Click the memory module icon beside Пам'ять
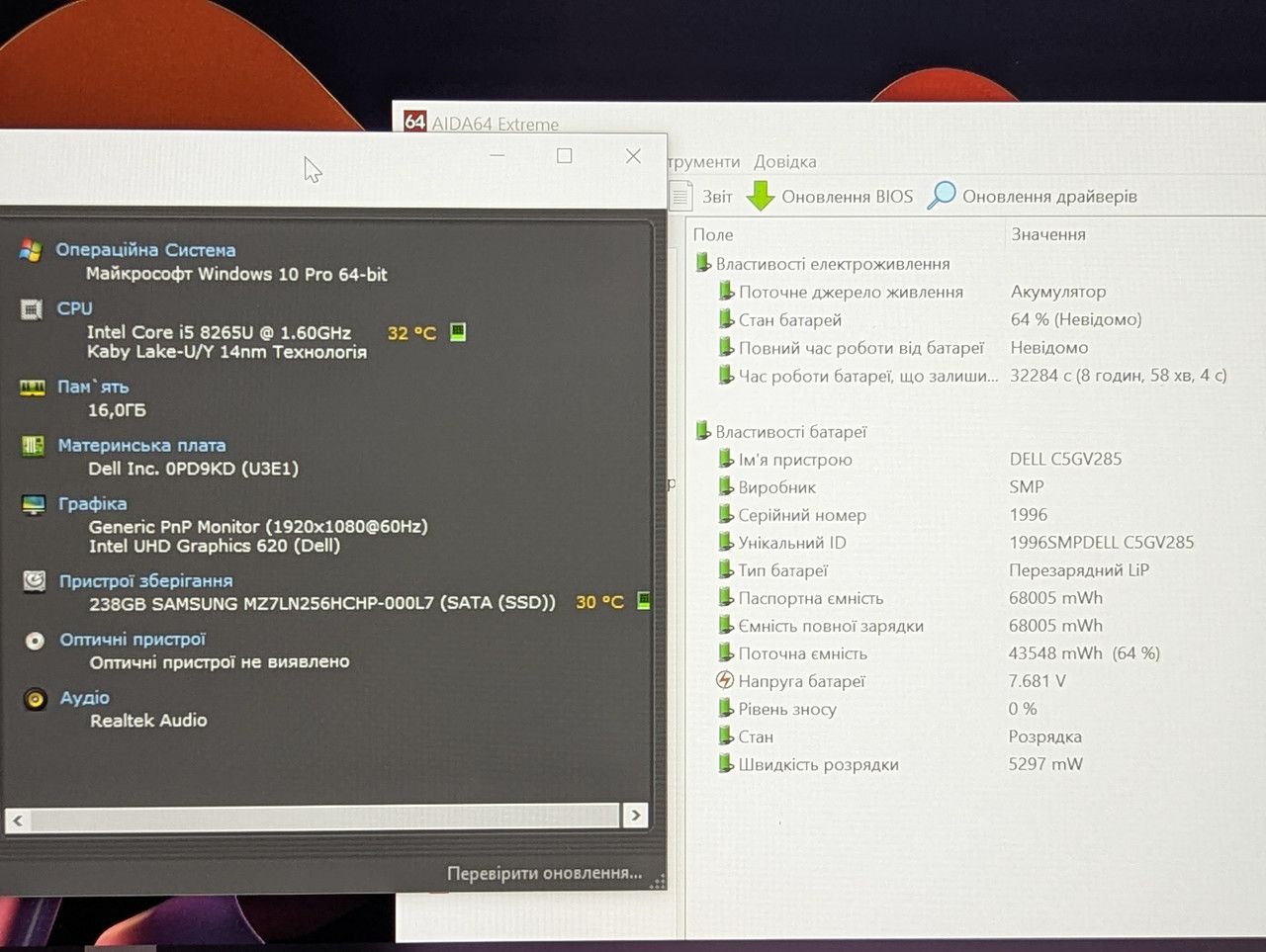 click(33, 388)
